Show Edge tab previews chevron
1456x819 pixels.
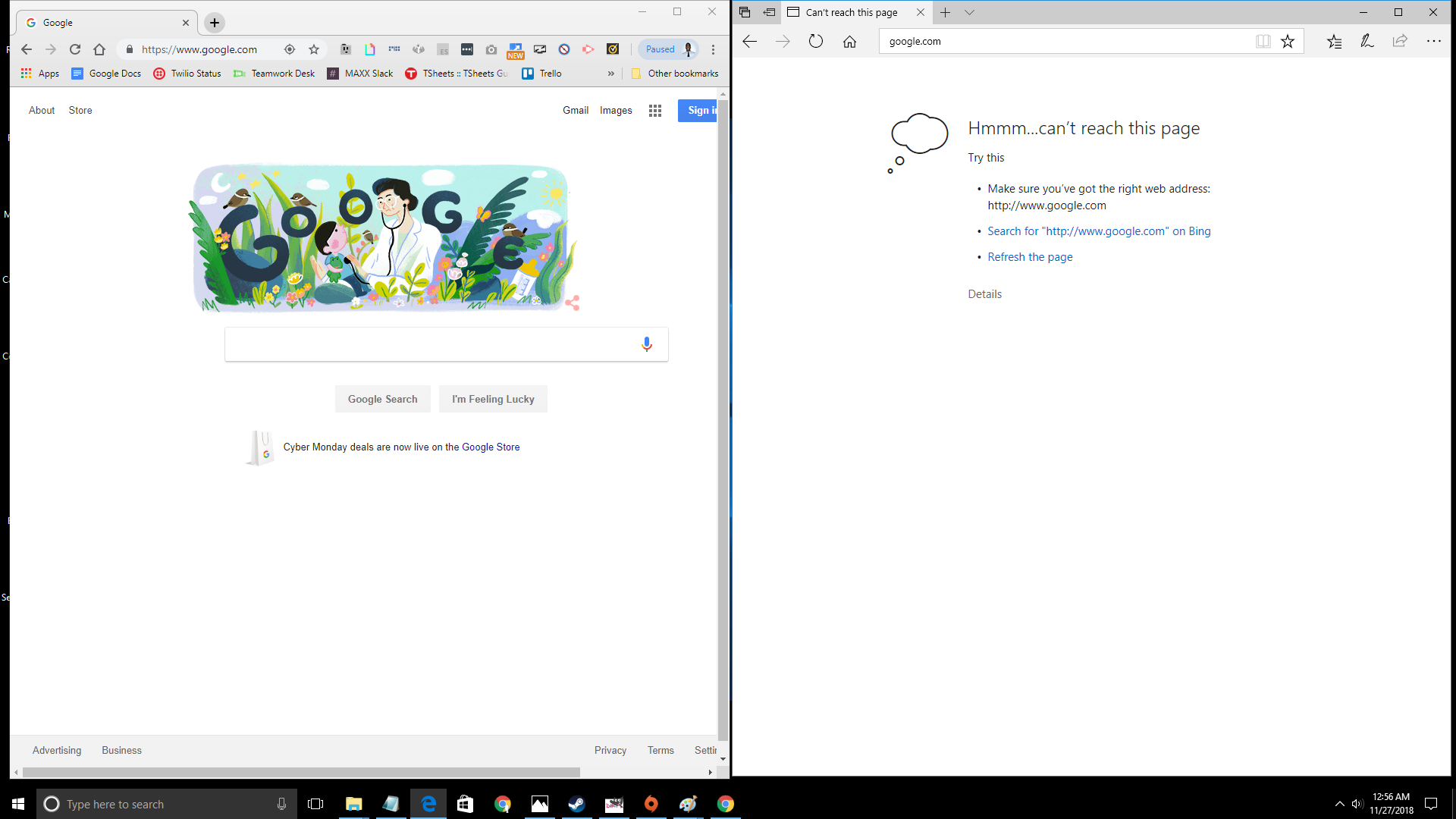pyautogui.click(x=969, y=12)
